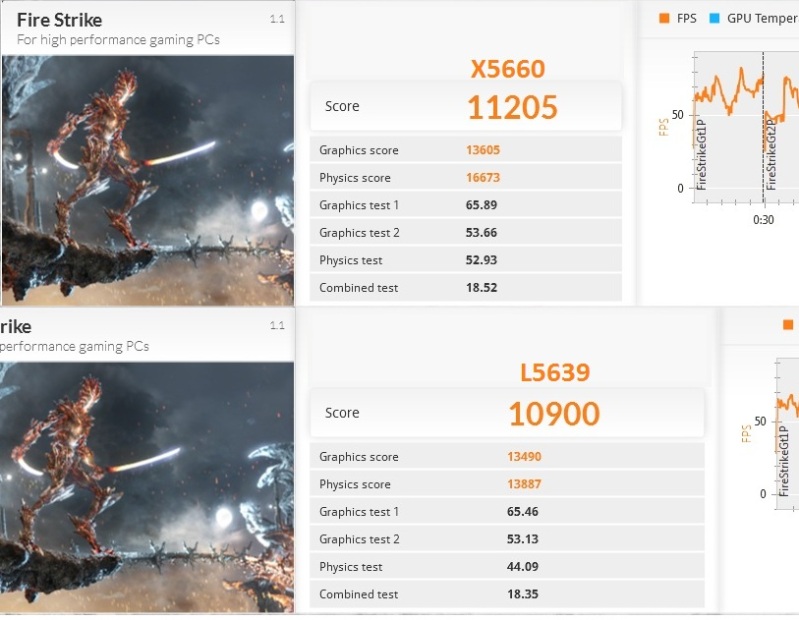799x620 pixels.
Task: Open the bottom Fire Strike preview image
Action: (x=147, y=488)
